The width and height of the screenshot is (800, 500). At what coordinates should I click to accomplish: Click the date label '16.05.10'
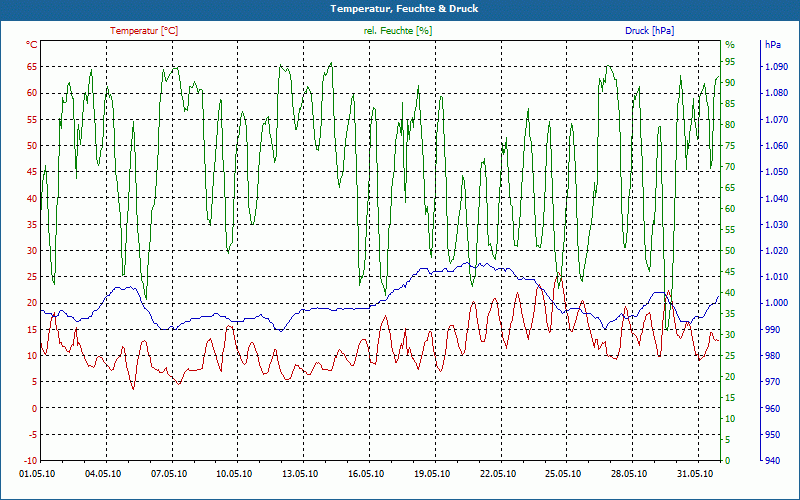coord(366,474)
